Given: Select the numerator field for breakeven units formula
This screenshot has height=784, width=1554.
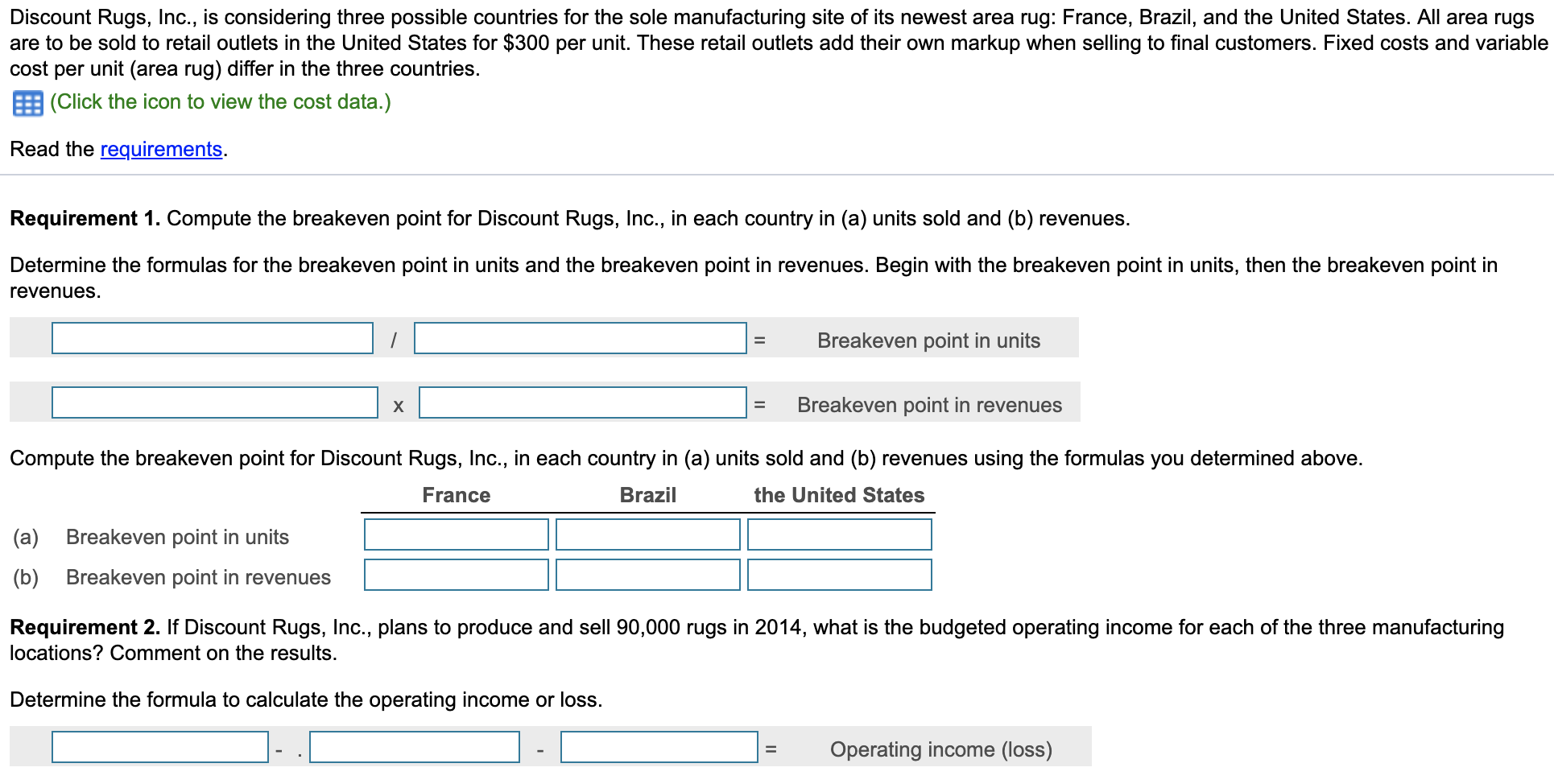Looking at the screenshot, I should [x=212, y=339].
